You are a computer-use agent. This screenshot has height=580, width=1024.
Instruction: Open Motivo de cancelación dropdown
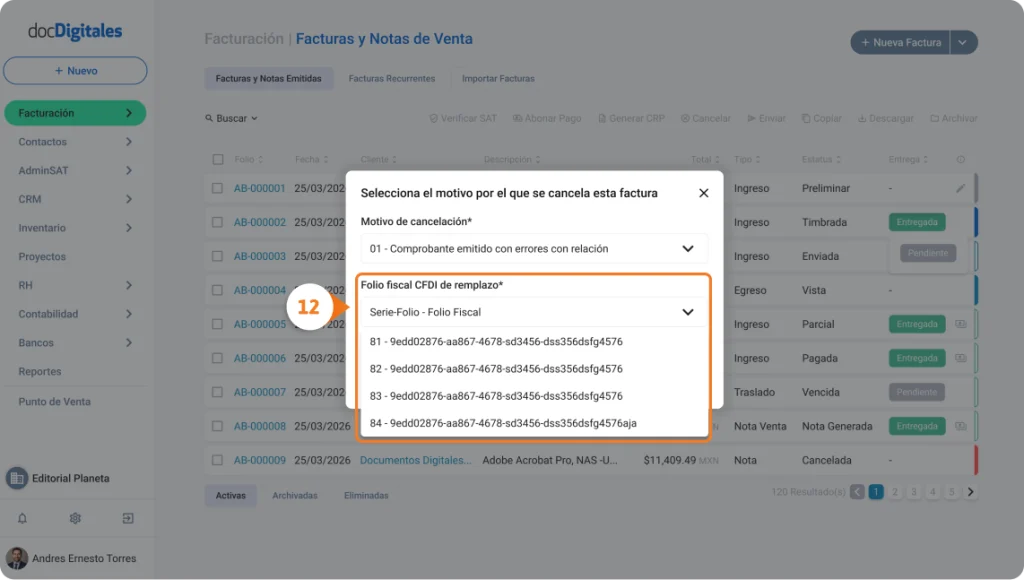pos(534,248)
